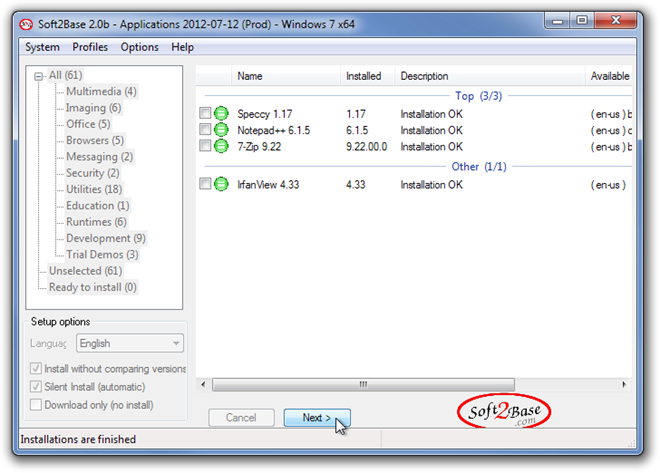Select Messaging (2) category
Screen dimensions: 660x473
(x=100, y=157)
